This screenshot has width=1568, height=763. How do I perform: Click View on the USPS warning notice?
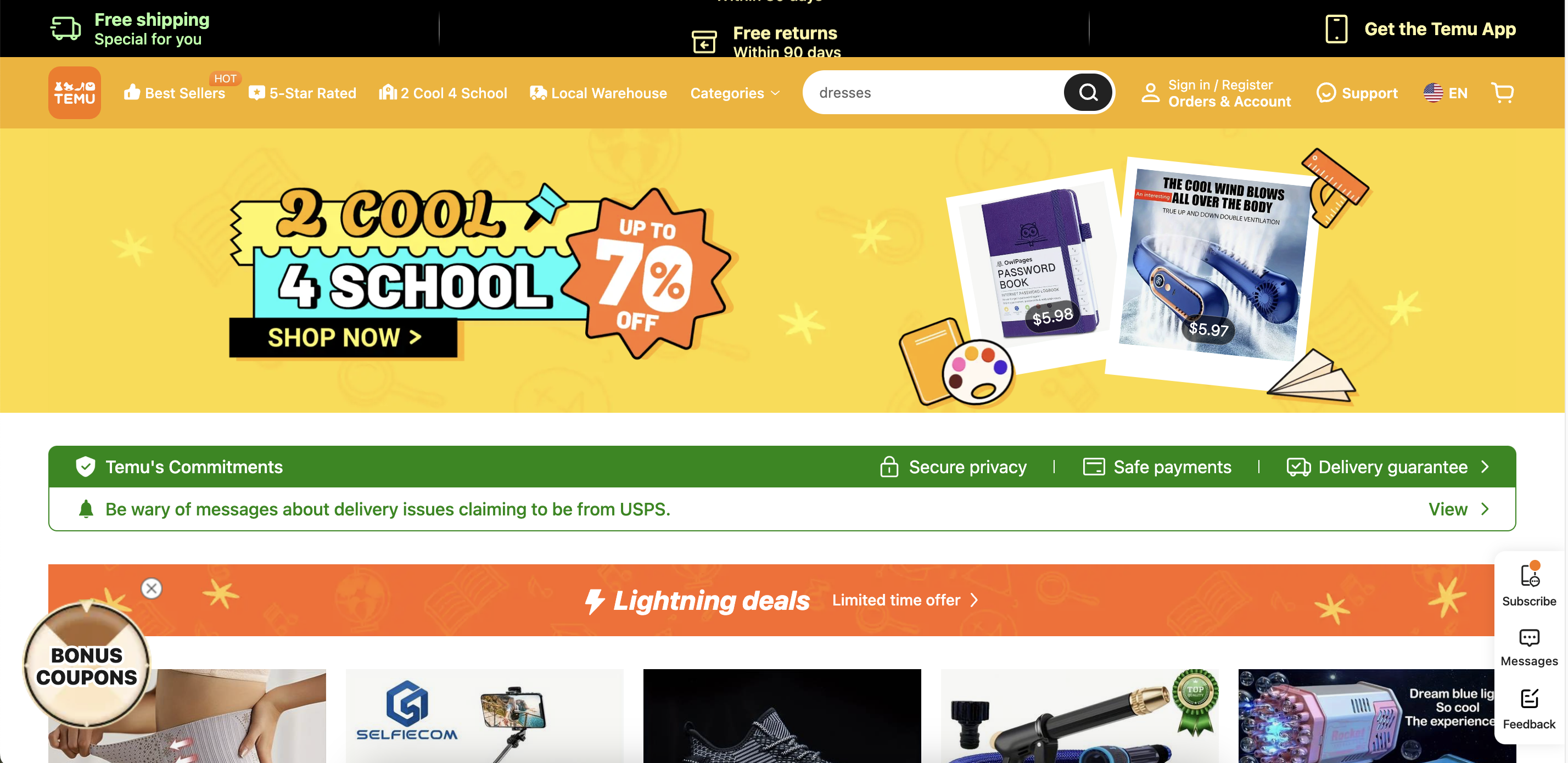(x=1448, y=509)
